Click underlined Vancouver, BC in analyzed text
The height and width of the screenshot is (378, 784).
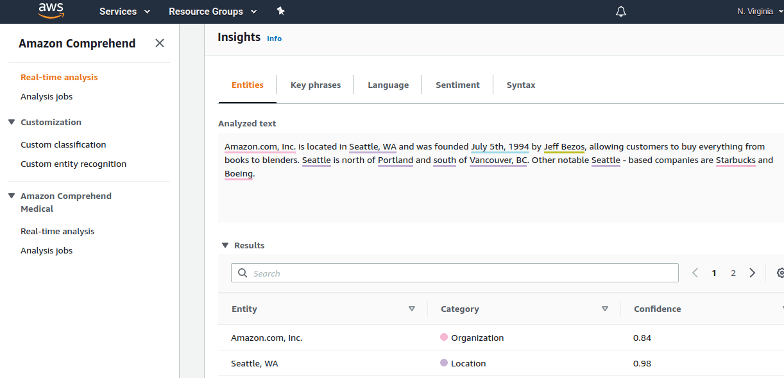click(498, 160)
